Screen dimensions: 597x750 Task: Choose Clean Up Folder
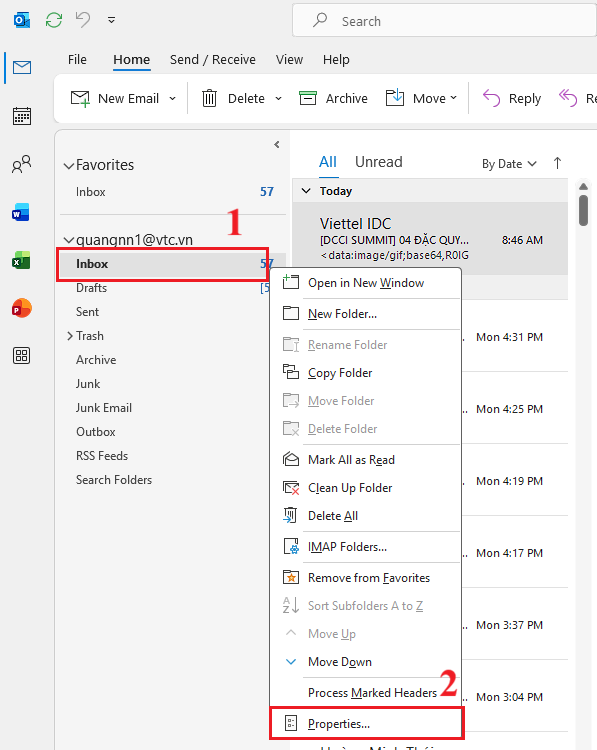365,488
